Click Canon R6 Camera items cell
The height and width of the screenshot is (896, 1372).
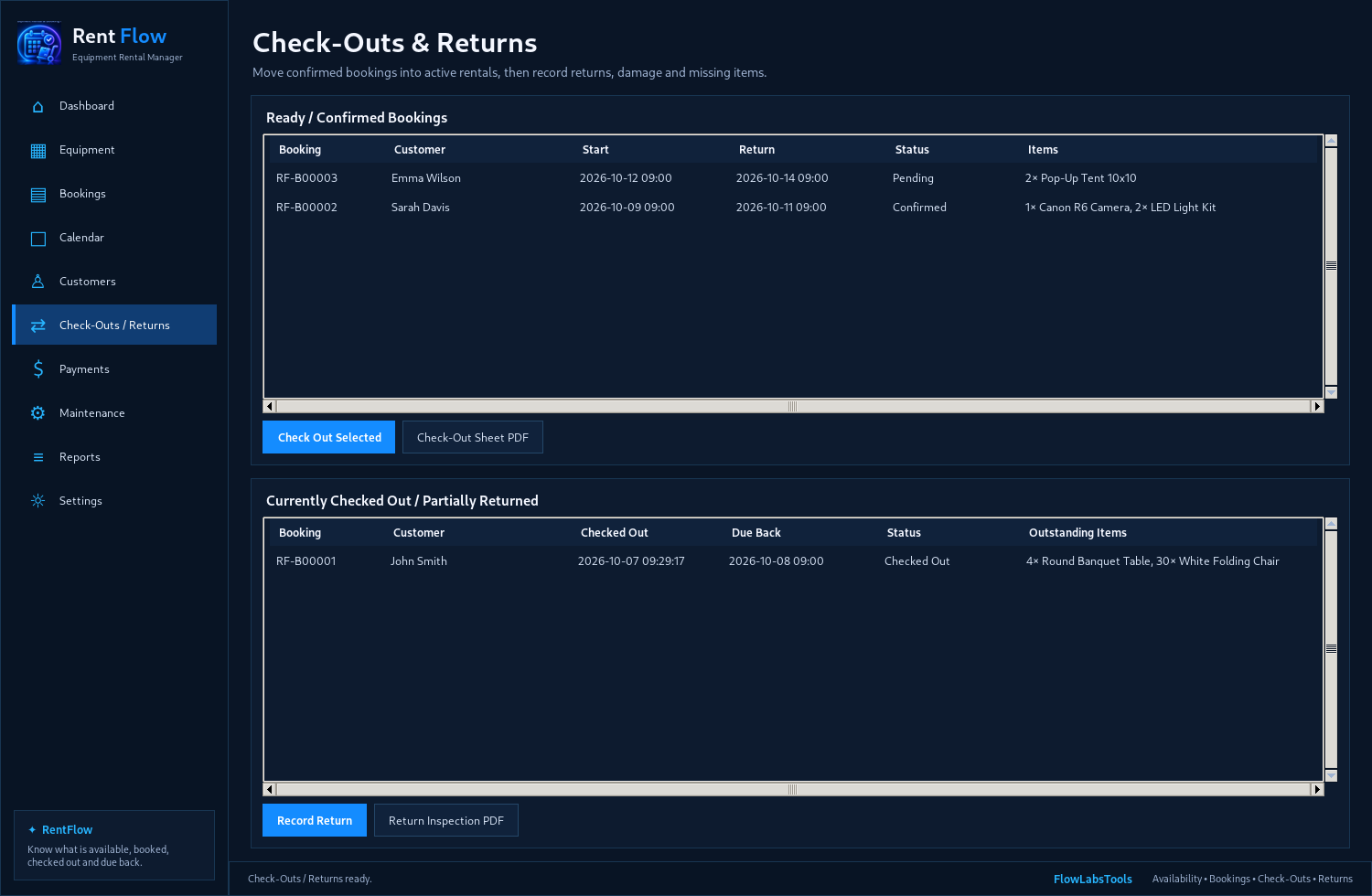(1120, 208)
